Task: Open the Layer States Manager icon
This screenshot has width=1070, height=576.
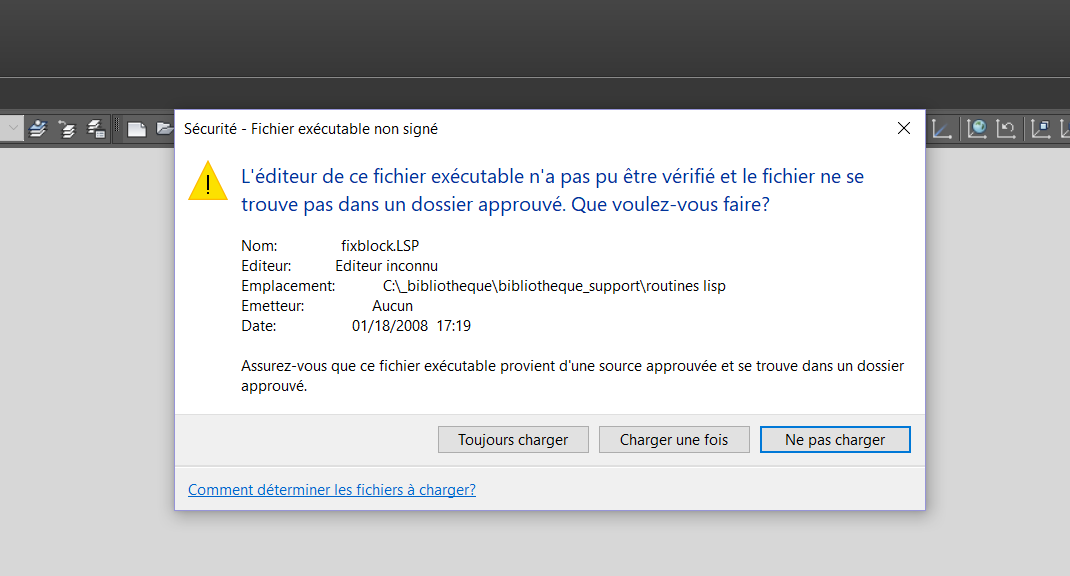Action: click(x=96, y=128)
